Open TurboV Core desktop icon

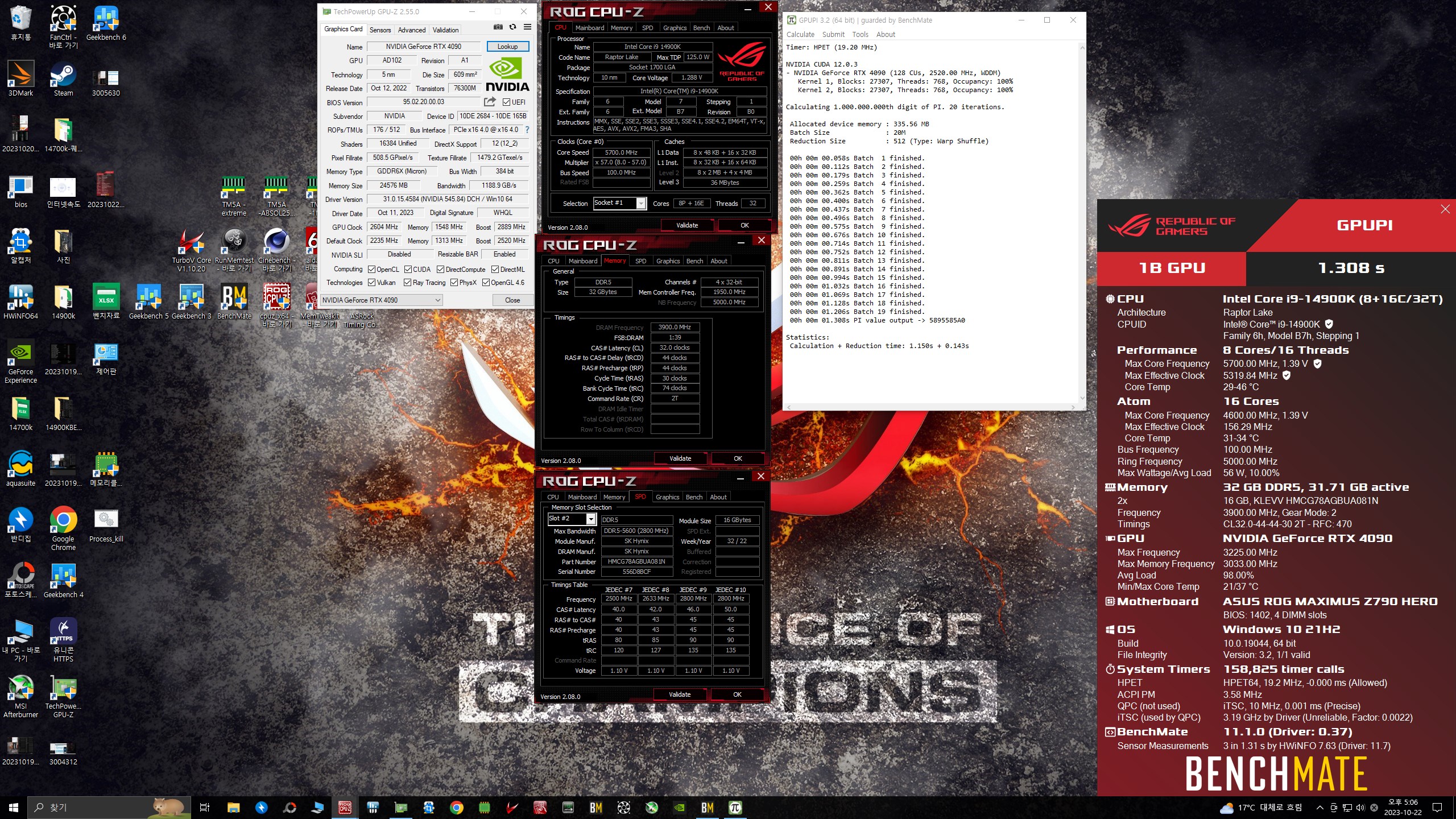[x=191, y=250]
